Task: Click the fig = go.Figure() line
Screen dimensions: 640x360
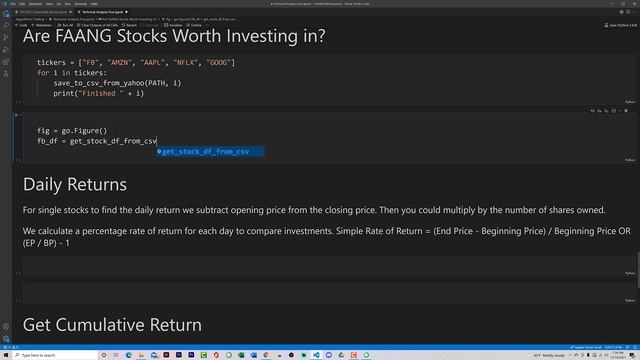Action: click(x=72, y=131)
